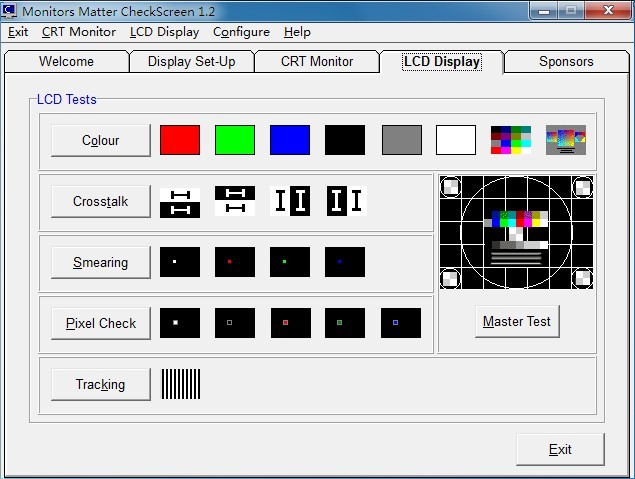
Task: Click the color bars test pattern icon
Action: pos(511,140)
